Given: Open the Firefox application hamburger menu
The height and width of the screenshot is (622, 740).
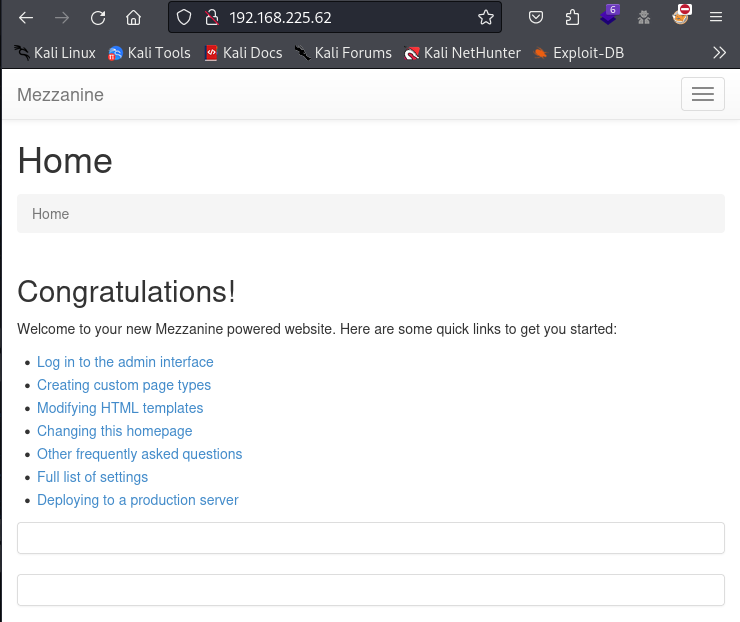Looking at the screenshot, I should tap(716, 17).
